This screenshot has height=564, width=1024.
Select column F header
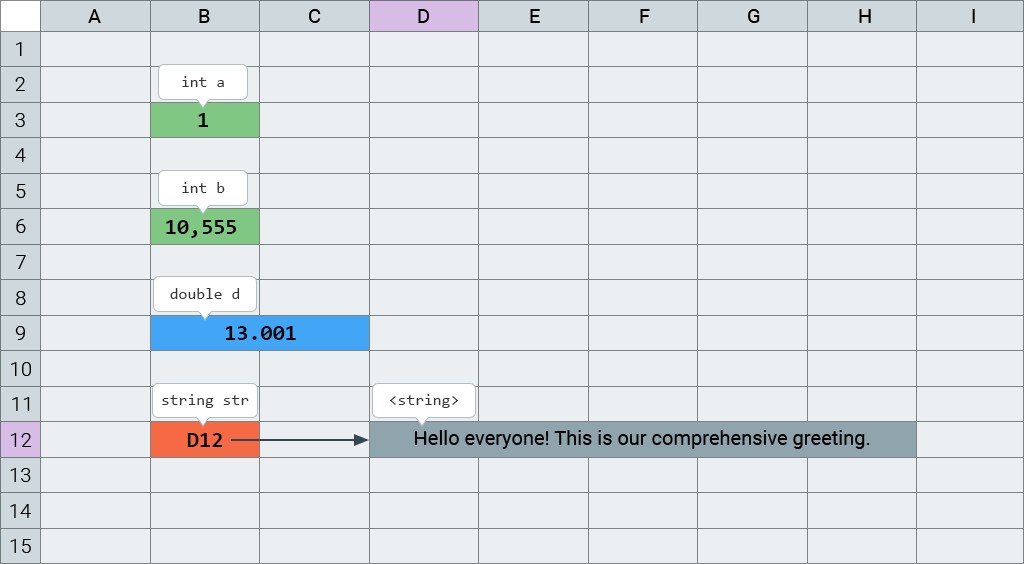643,16
